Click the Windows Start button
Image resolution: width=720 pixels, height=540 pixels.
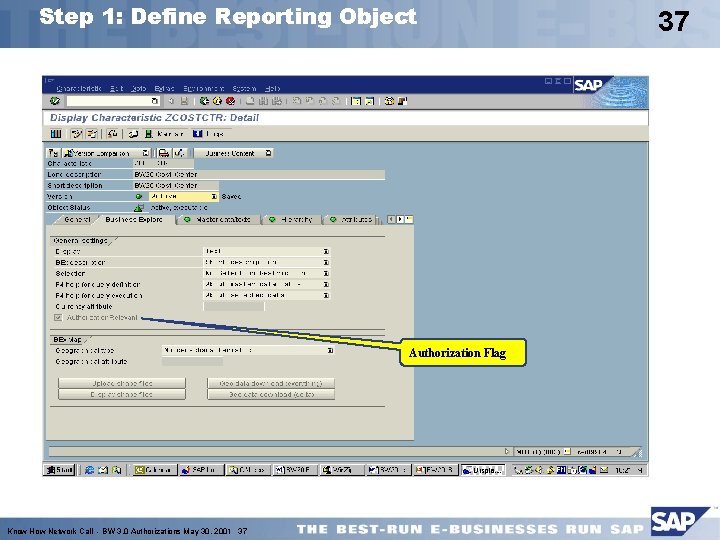(x=60, y=470)
